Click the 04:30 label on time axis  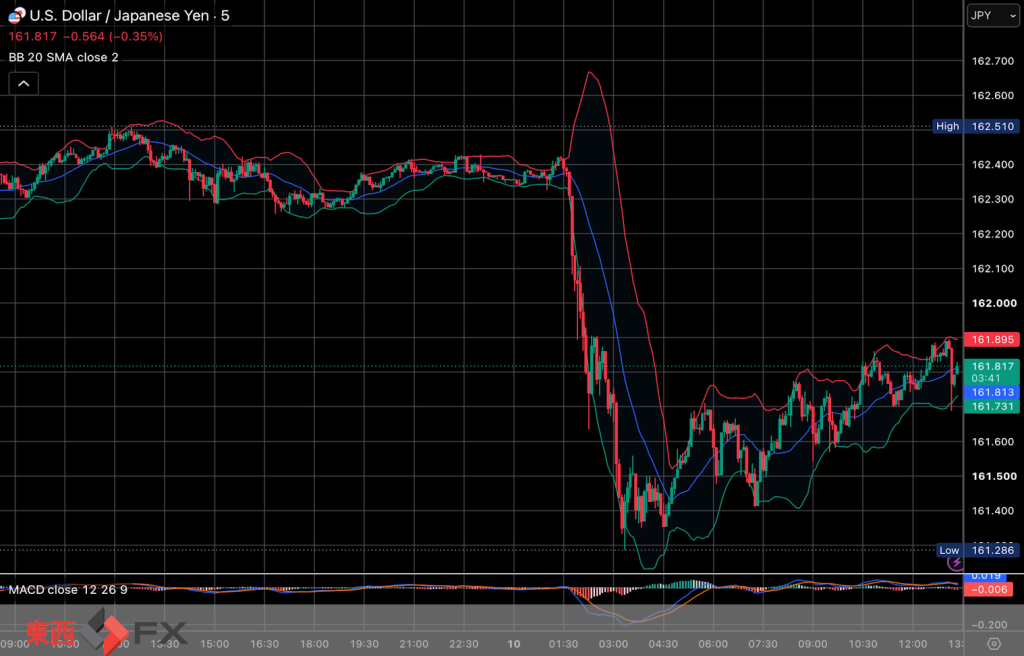coord(663,644)
